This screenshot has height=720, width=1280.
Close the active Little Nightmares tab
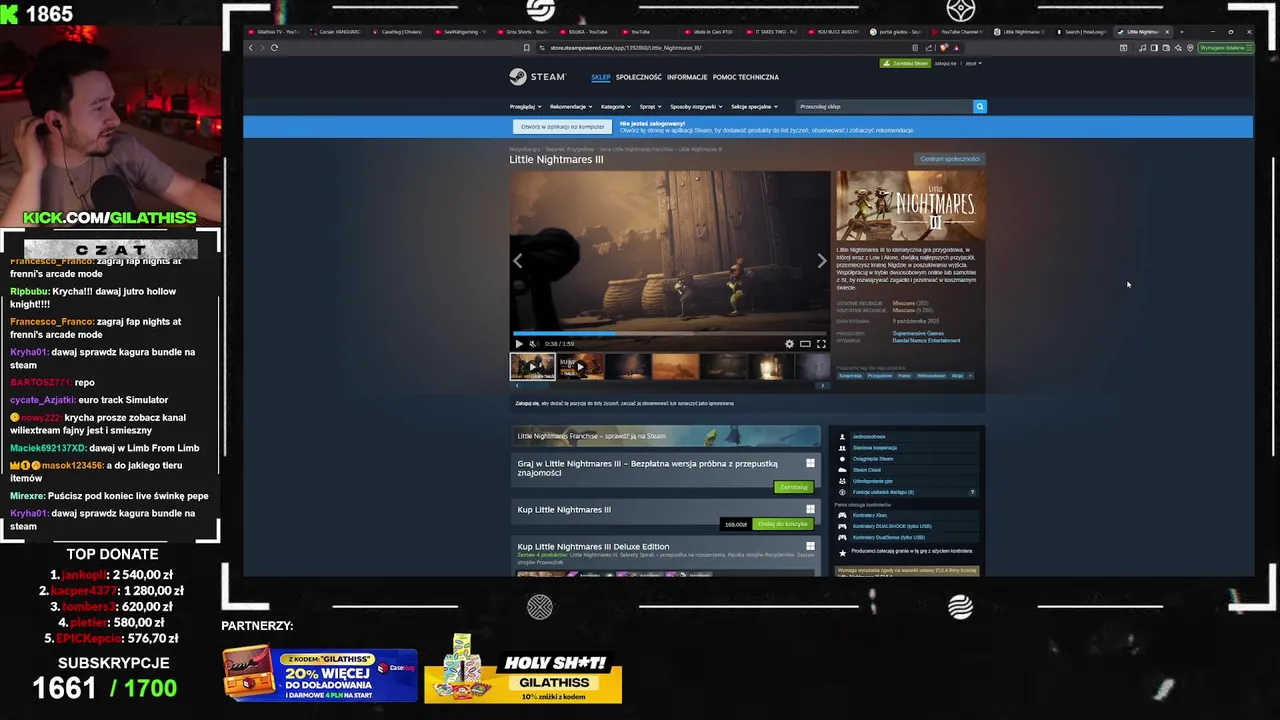coord(1166,32)
